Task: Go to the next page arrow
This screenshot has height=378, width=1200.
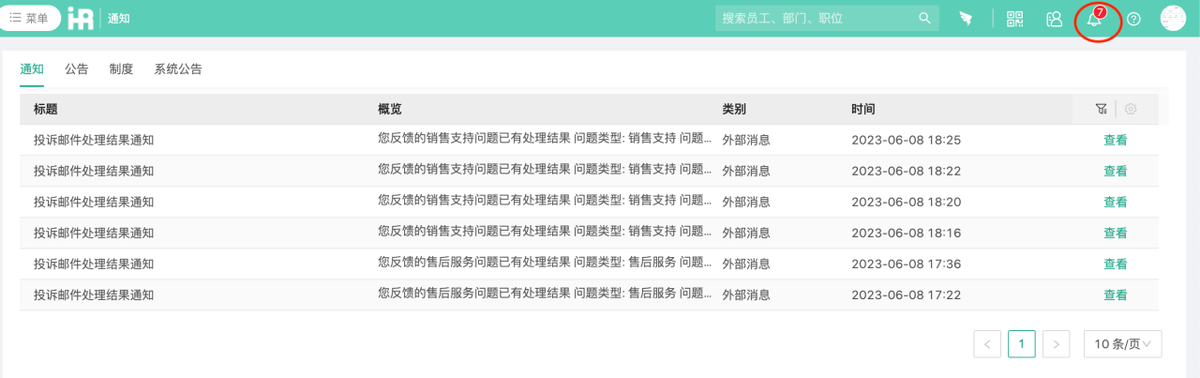Action: click(x=1056, y=344)
